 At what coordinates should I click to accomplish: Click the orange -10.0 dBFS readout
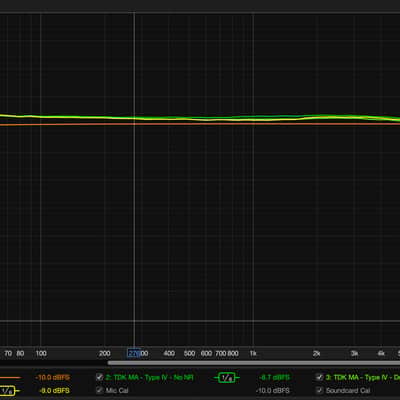[x=53, y=378]
